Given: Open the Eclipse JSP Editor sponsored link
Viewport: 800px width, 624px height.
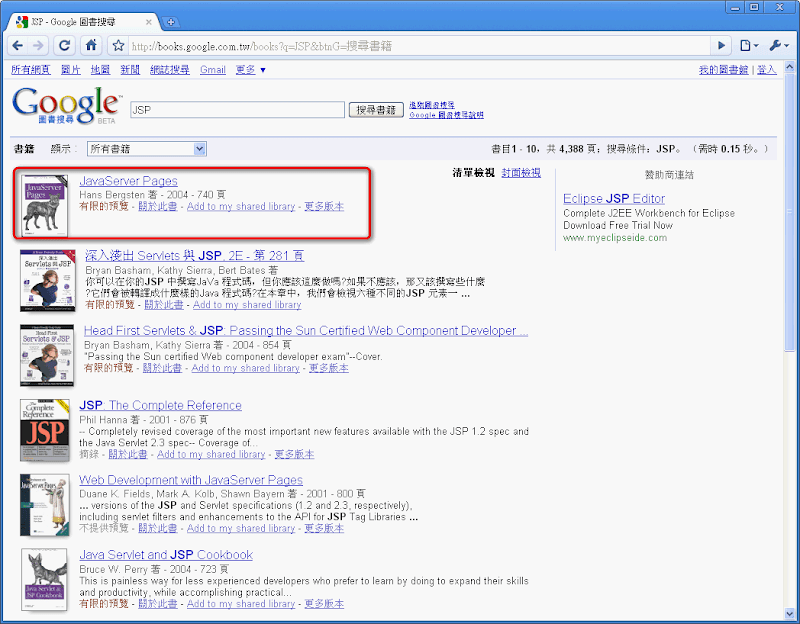Looking at the screenshot, I should click(x=614, y=198).
